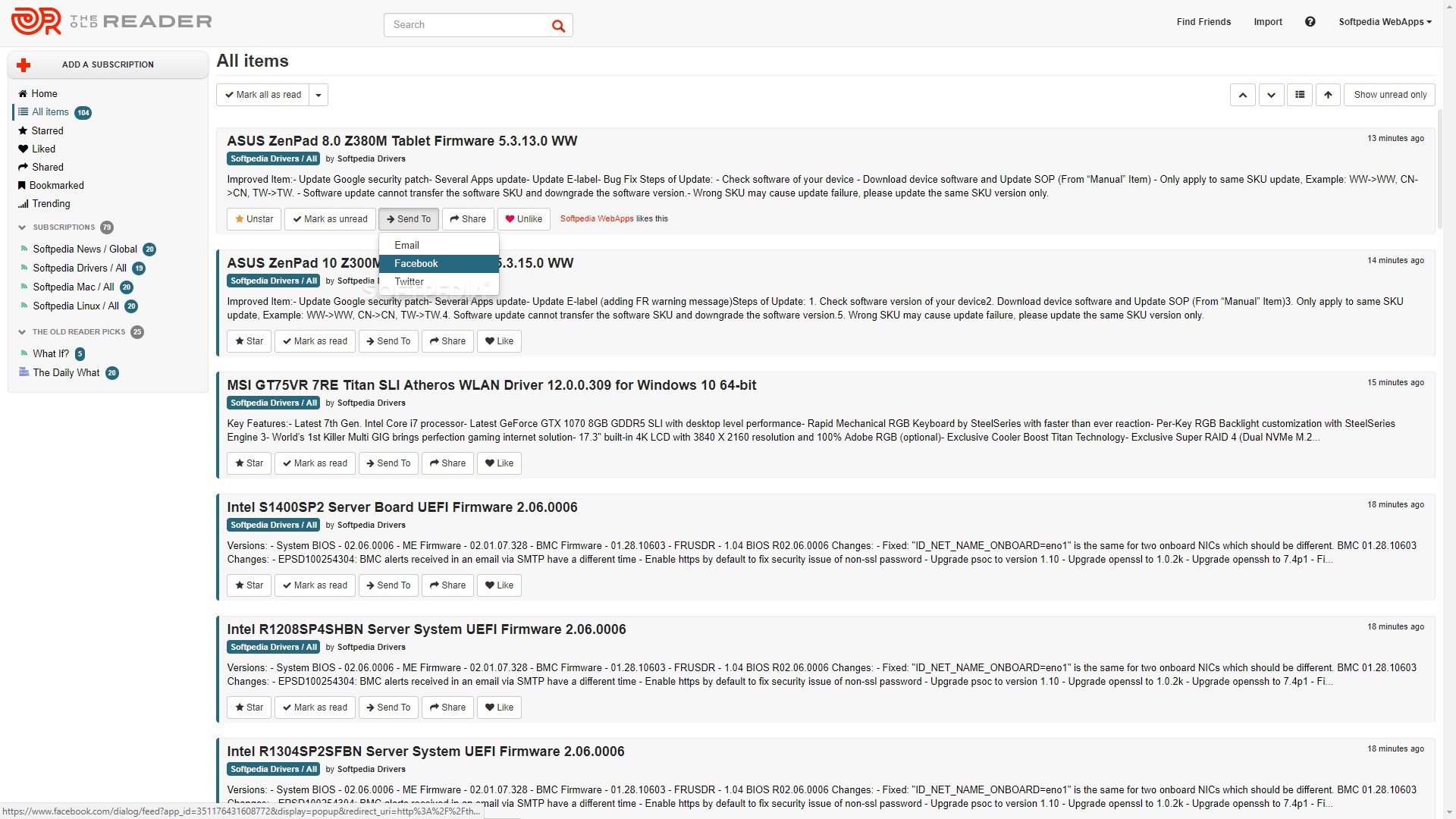Click feed icon beside Softpedia News / Global
The image size is (1456, 819).
coord(24,249)
